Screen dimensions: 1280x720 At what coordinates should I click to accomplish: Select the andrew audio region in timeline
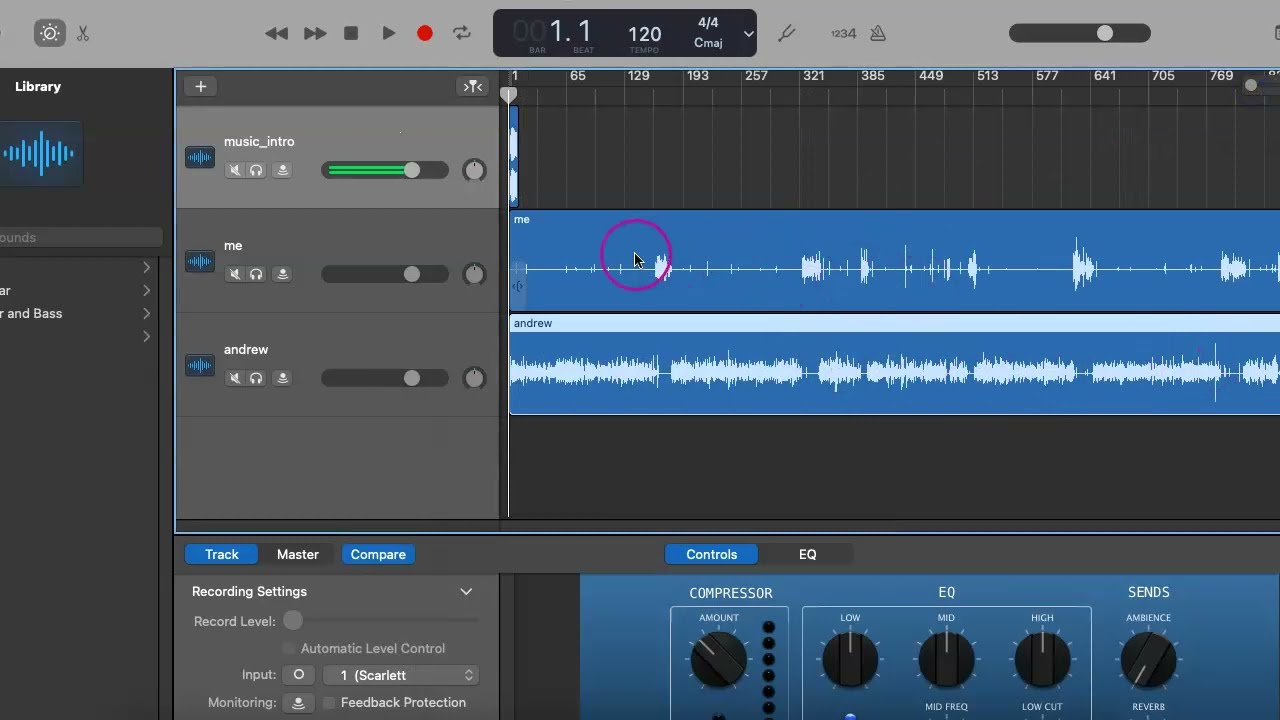coord(894,364)
